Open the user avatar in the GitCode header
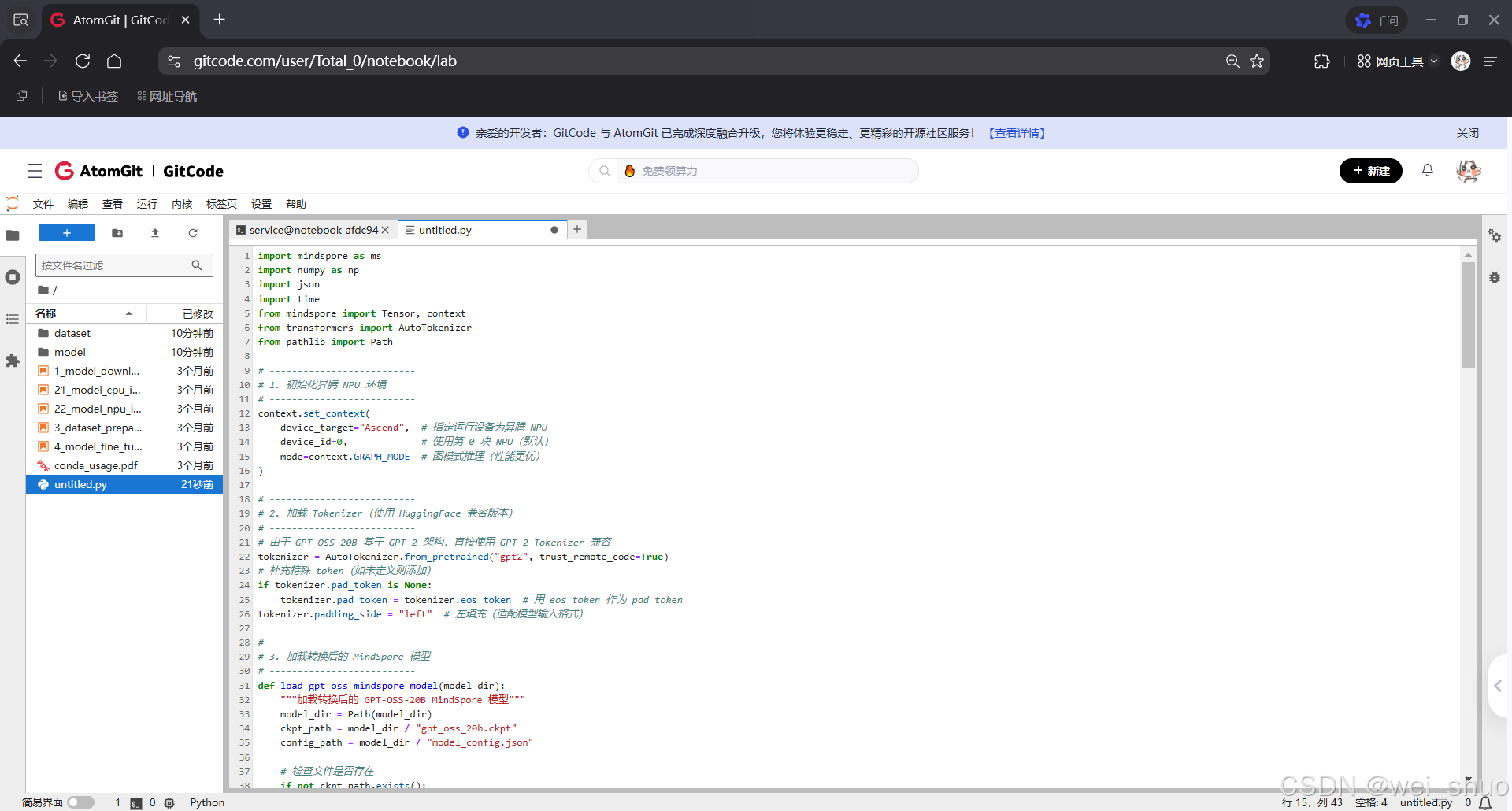The width and height of the screenshot is (1512, 811). [1468, 171]
